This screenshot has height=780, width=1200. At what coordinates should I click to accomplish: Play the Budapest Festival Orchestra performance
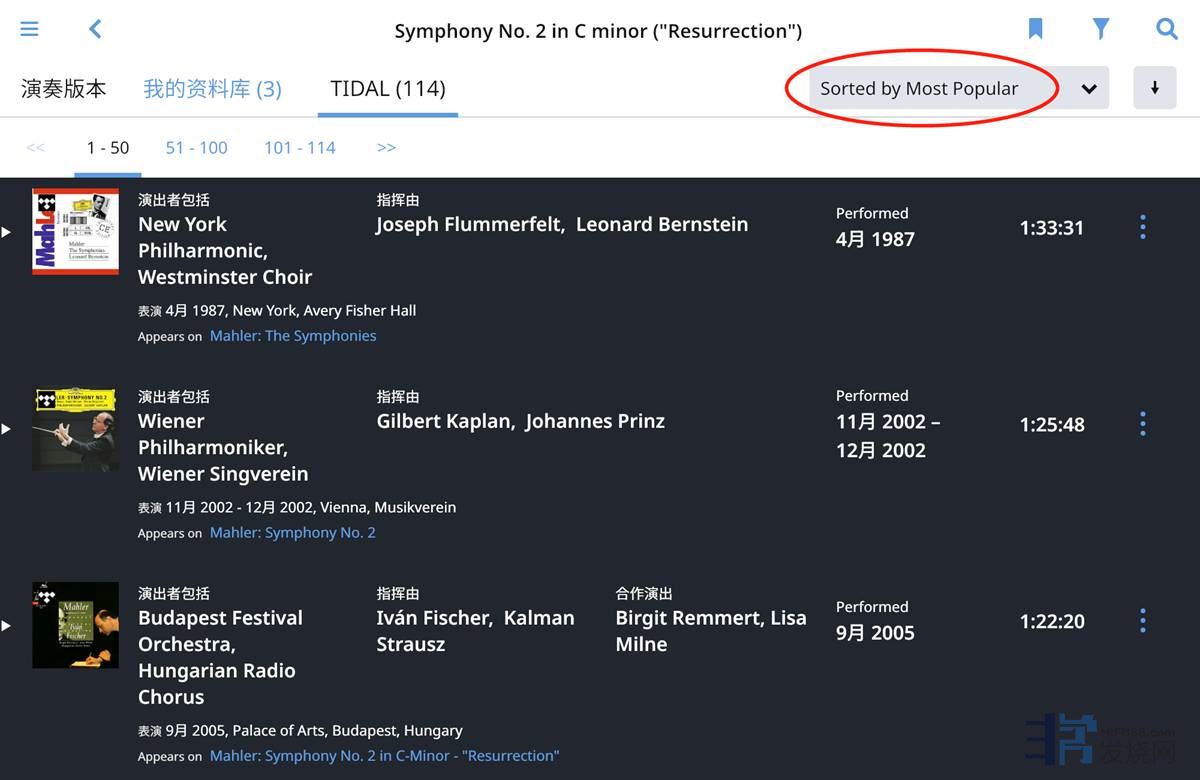tap(6, 626)
